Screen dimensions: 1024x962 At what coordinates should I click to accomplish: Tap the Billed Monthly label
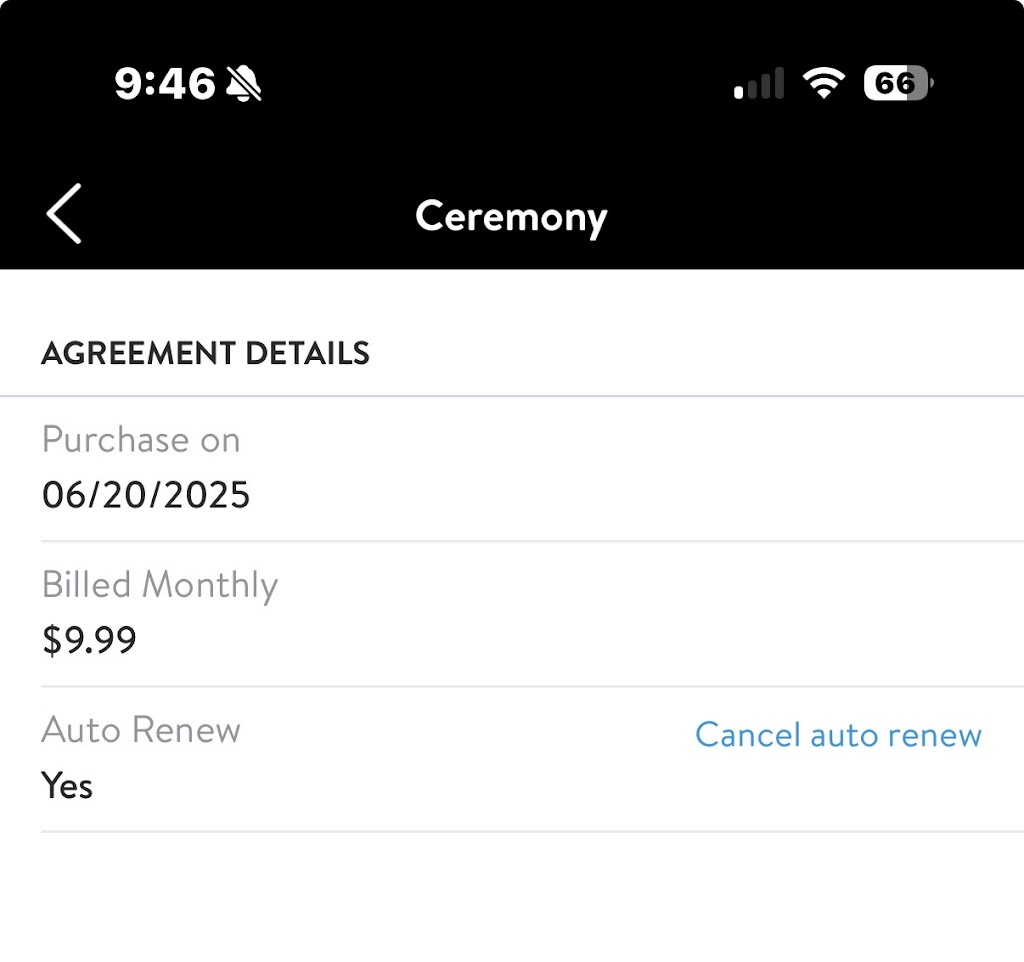point(159,585)
